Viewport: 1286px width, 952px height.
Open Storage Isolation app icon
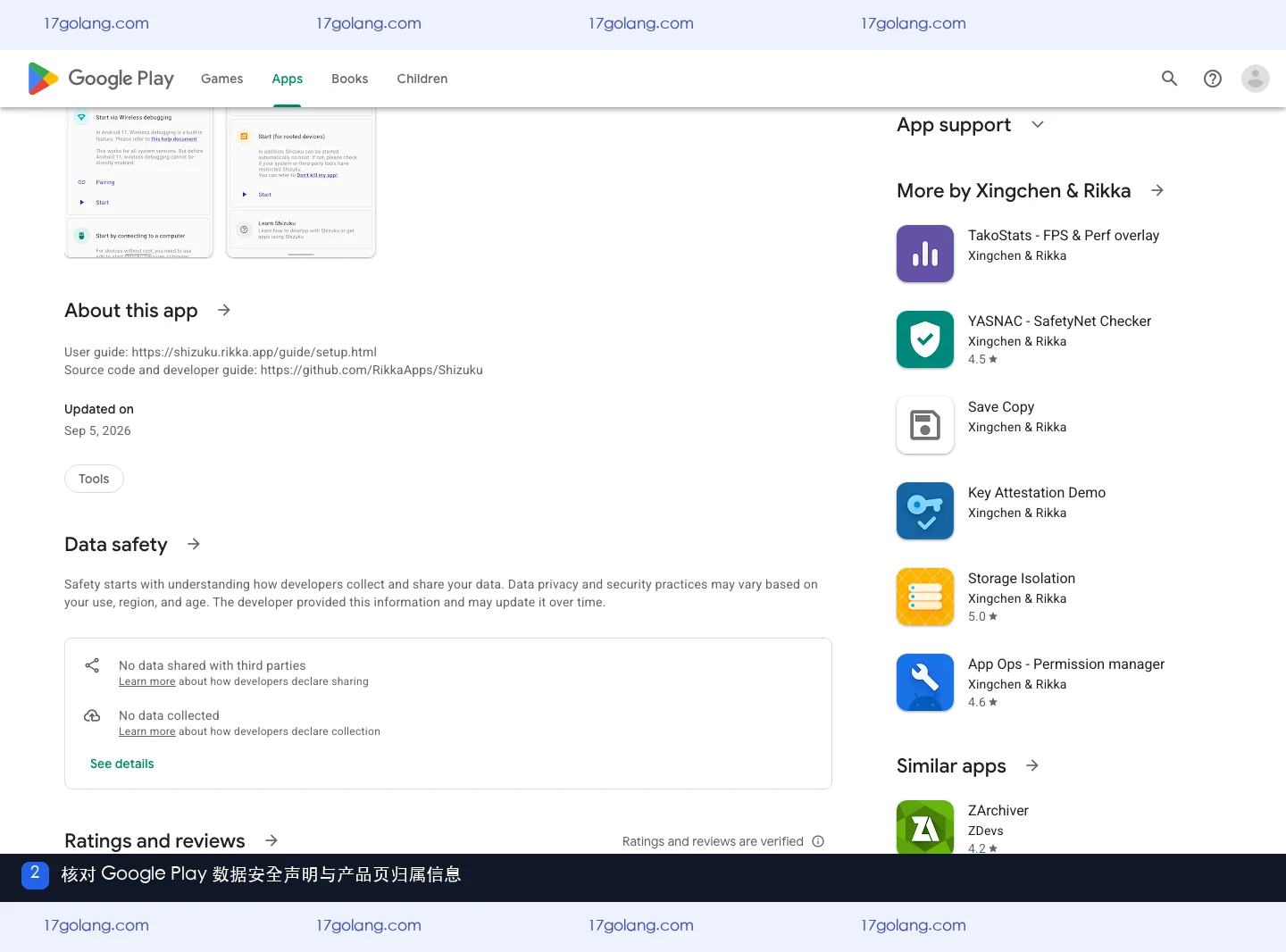(925, 597)
